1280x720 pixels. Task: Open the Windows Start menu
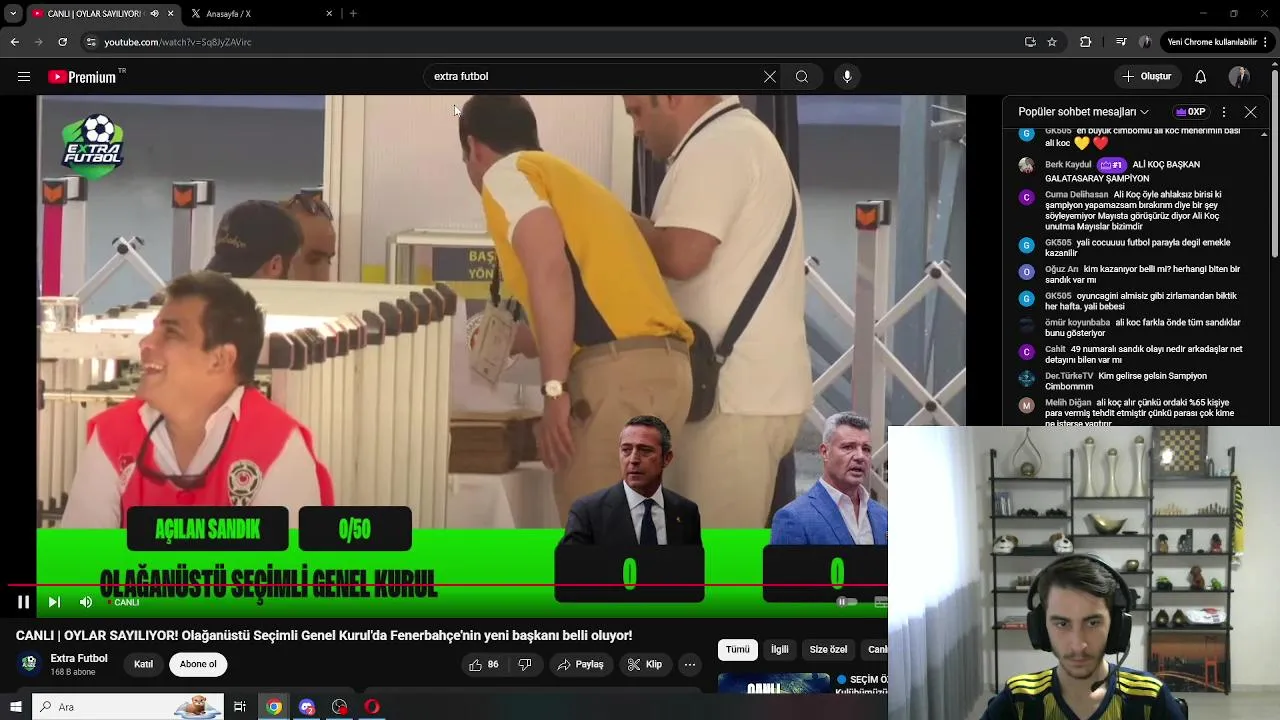pyautogui.click(x=15, y=707)
